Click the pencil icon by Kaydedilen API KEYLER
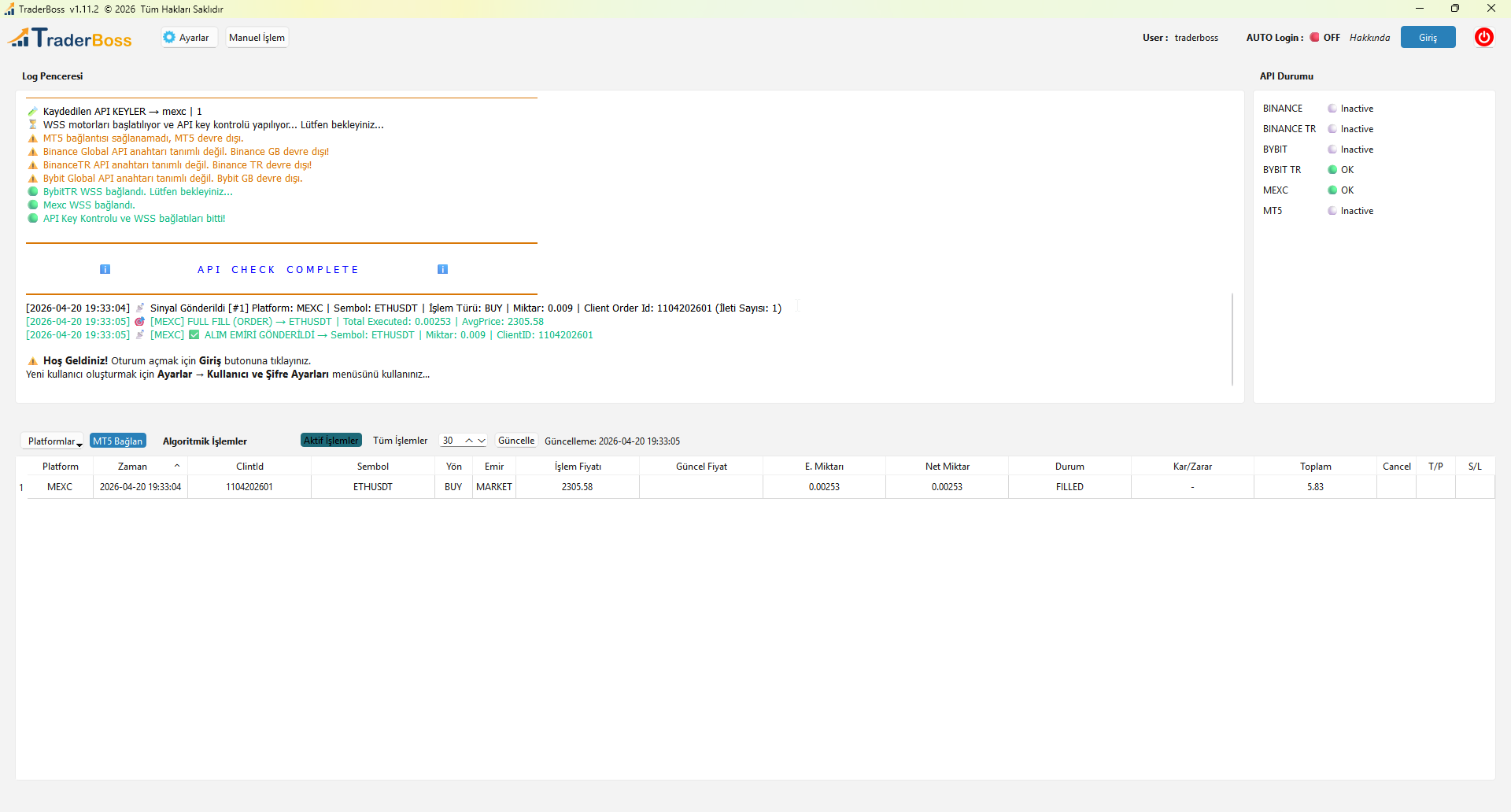1511x812 pixels. [x=32, y=112]
